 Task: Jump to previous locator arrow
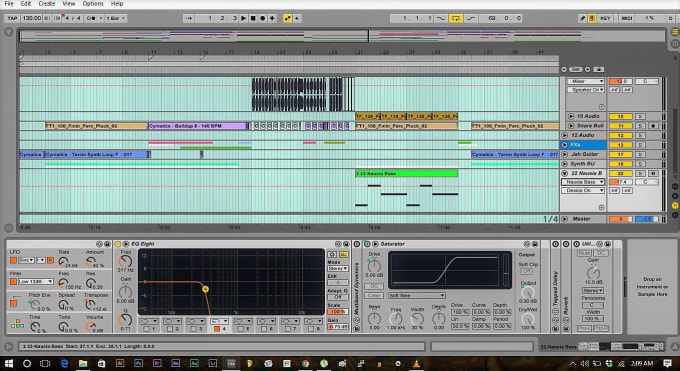coord(564,69)
